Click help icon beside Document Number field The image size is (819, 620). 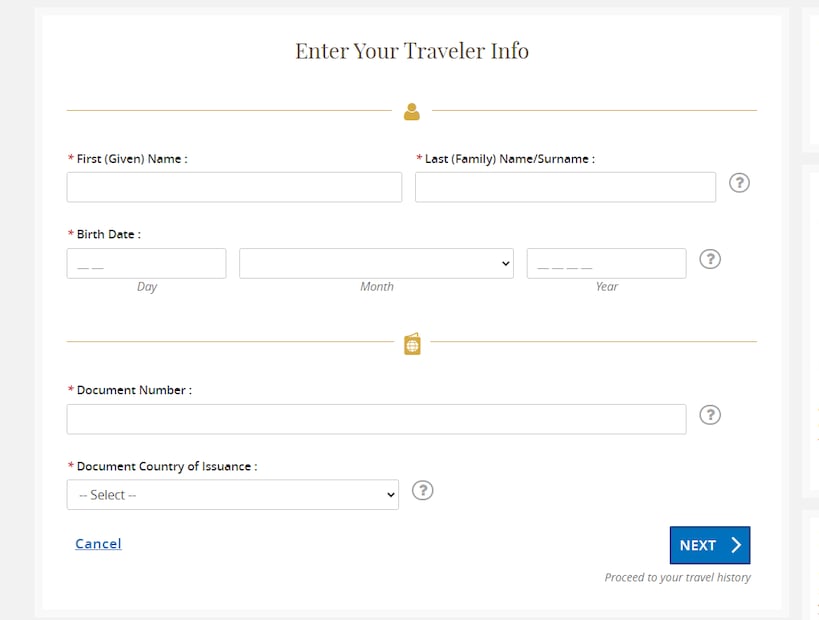coord(710,415)
